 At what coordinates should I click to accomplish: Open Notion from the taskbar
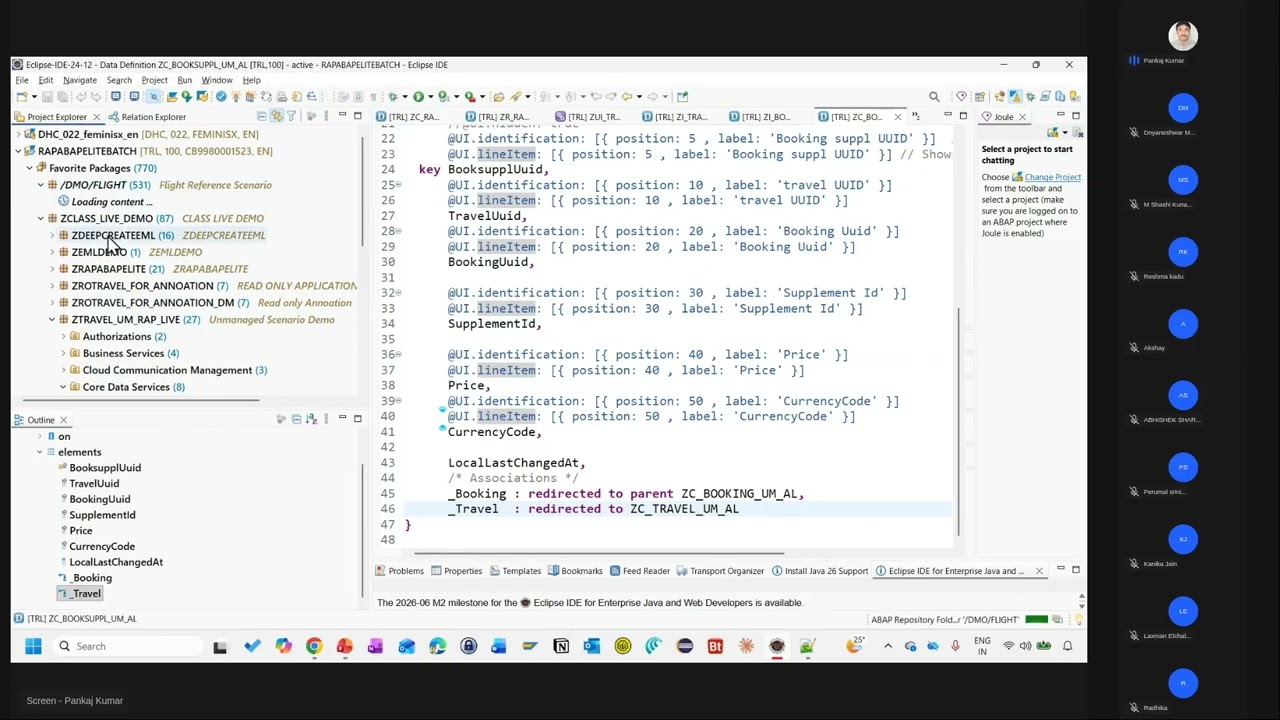tap(561, 646)
